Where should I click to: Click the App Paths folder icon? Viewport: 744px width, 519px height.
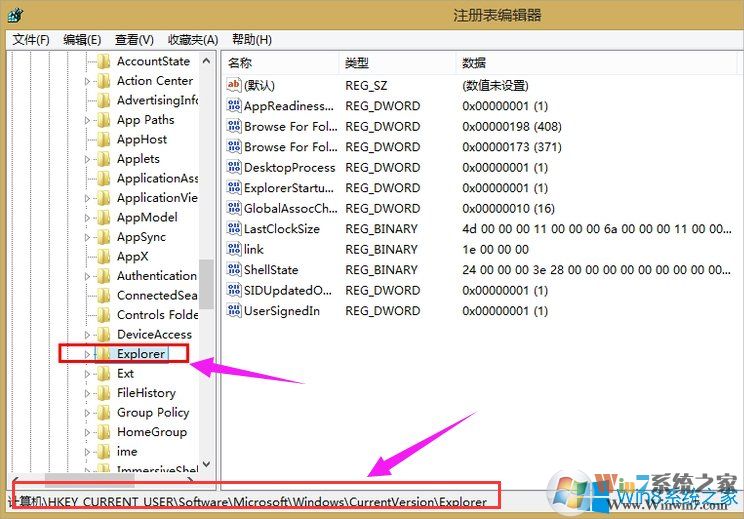pyautogui.click(x=103, y=120)
